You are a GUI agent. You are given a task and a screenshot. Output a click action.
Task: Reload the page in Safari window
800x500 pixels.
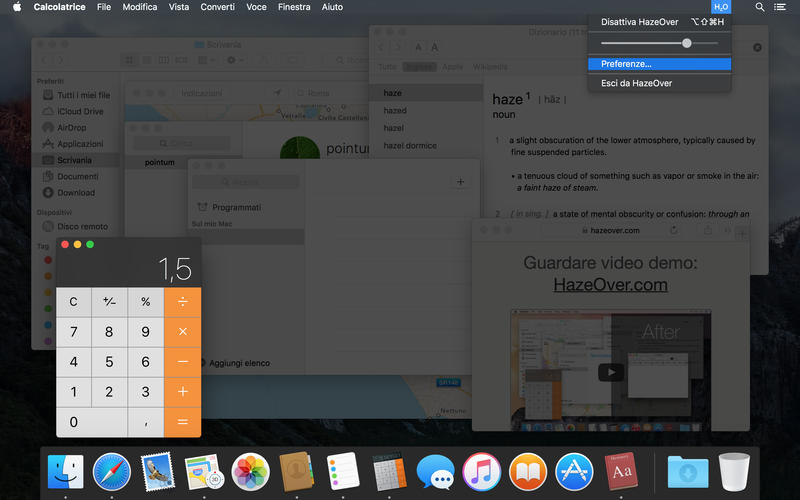click(x=674, y=231)
